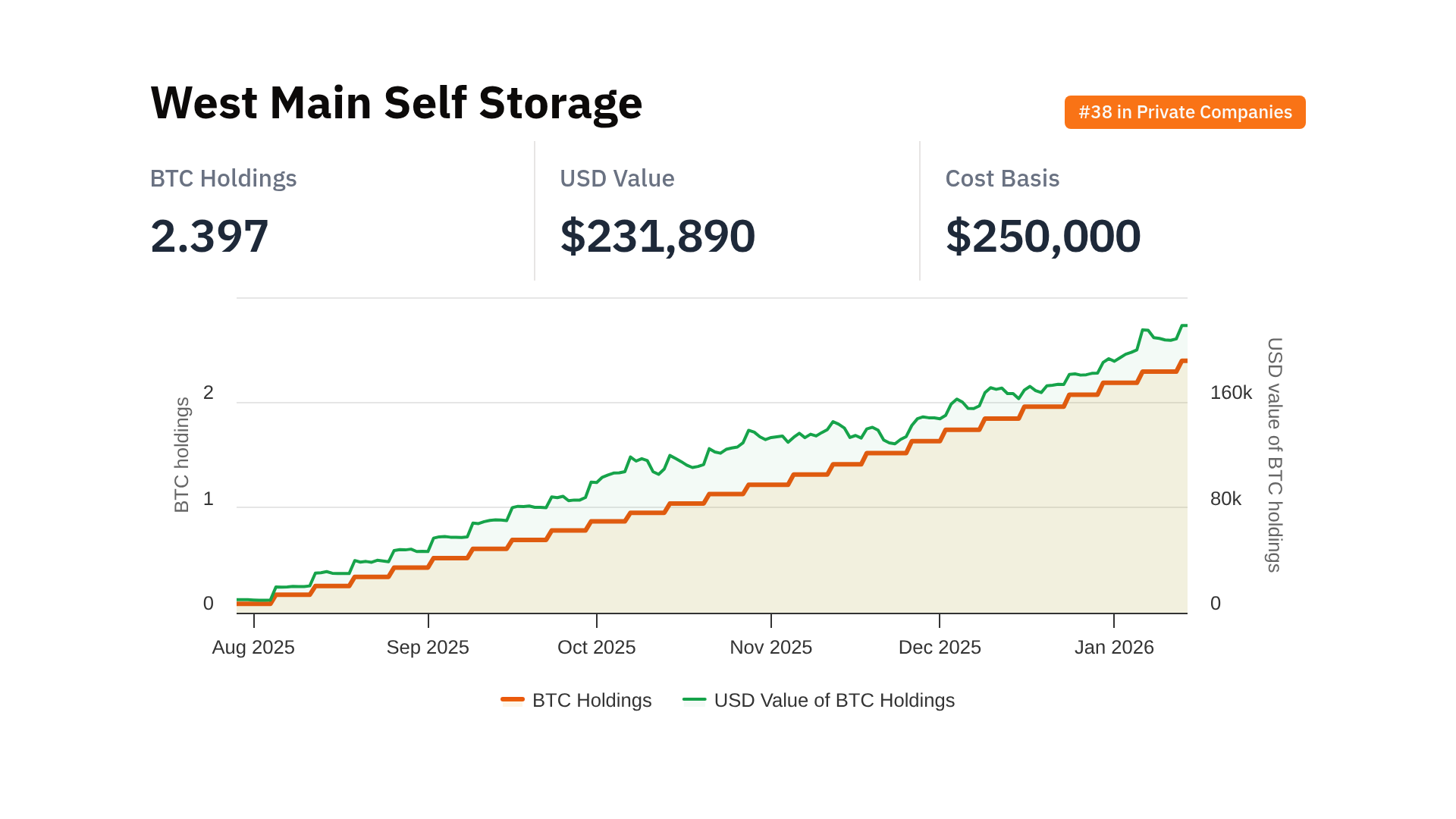Click the 160k right axis label

point(1231,393)
